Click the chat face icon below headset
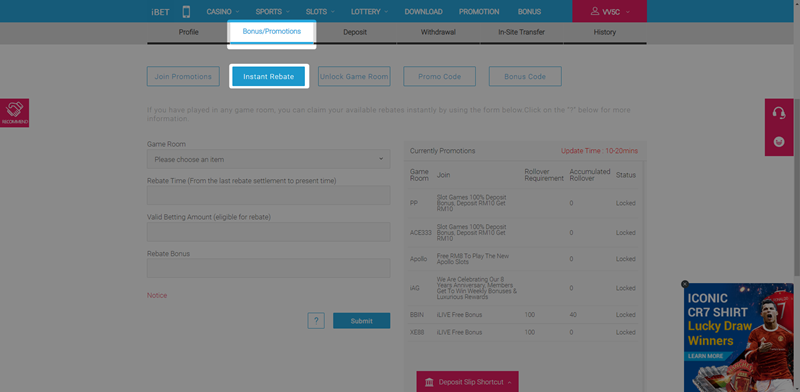Viewport: 800px width, 392px height. (779, 142)
